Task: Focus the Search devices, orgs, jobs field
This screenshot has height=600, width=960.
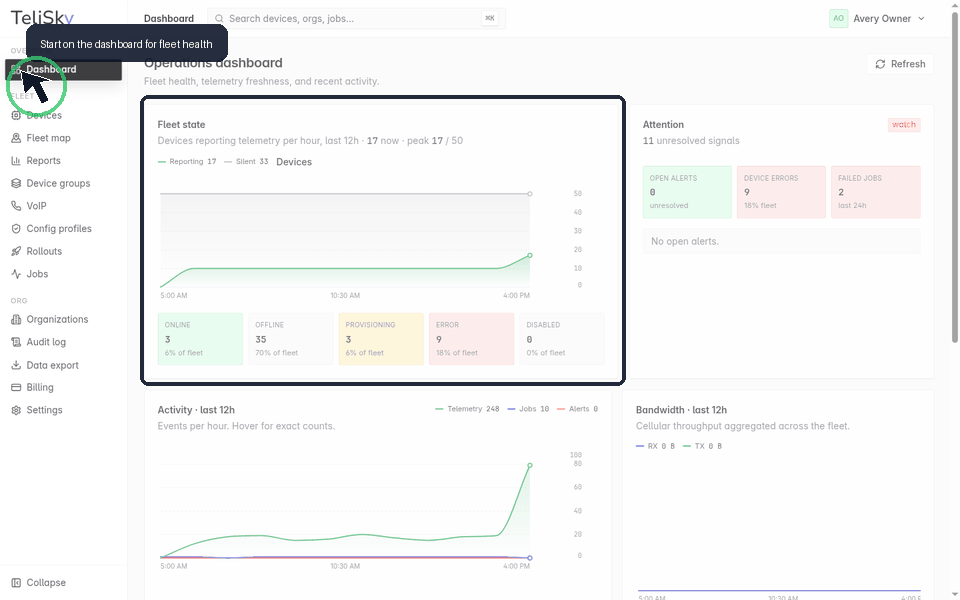Action: pyautogui.click(x=356, y=18)
